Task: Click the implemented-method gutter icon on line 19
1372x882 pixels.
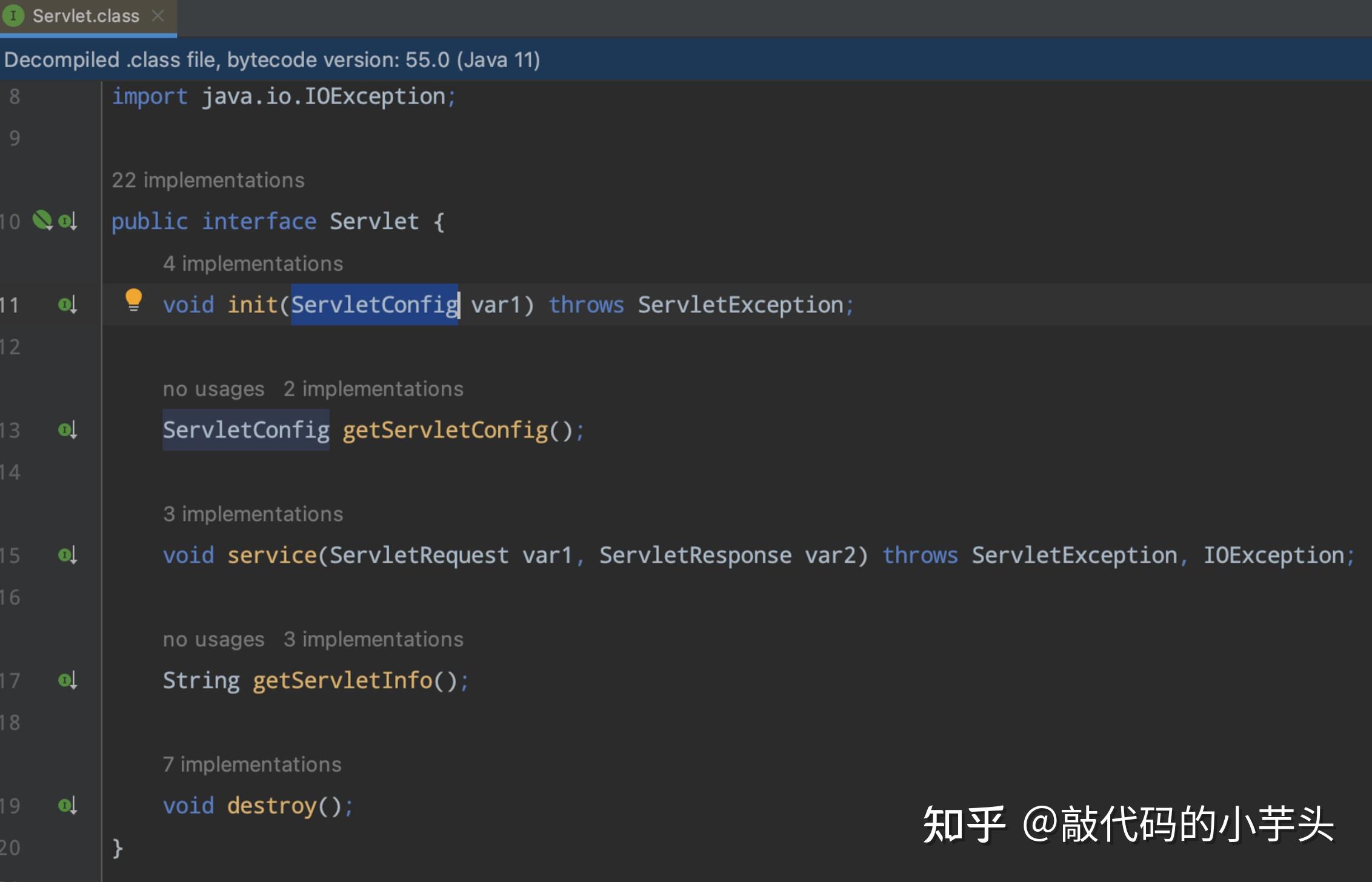Action: (67, 806)
